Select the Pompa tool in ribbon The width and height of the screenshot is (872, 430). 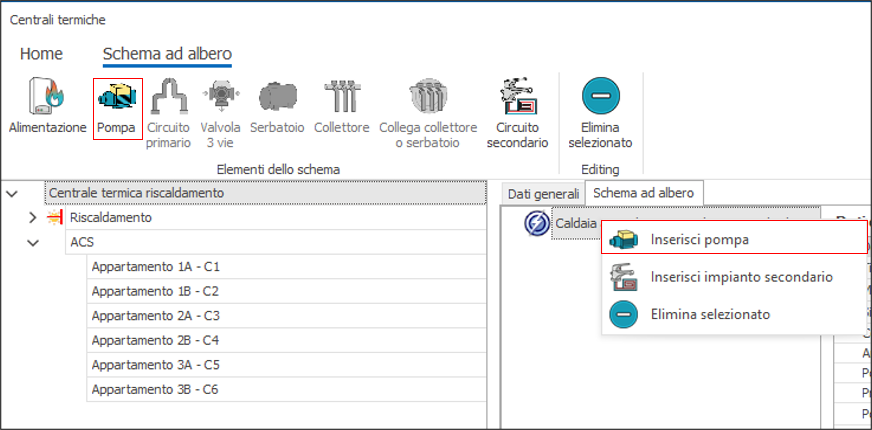[x=117, y=100]
